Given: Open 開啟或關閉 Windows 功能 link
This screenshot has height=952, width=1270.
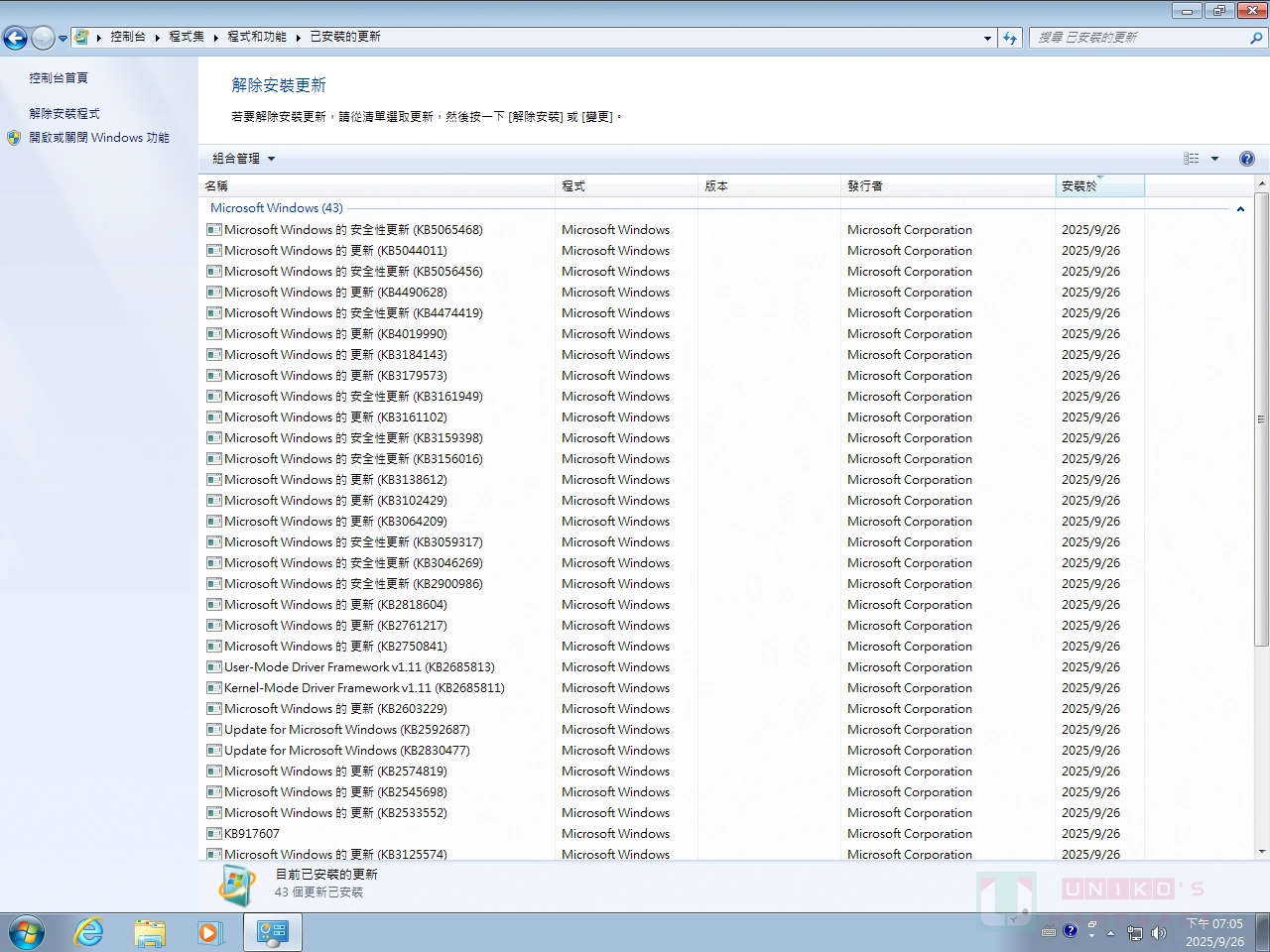Looking at the screenshot, I should pos(99,138).
